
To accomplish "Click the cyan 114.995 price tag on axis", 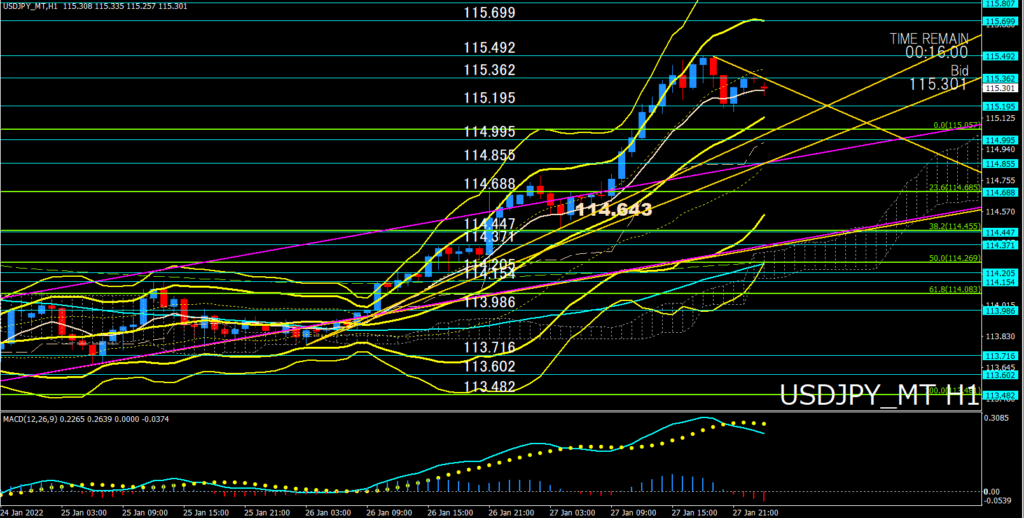I will [1000, 140].
